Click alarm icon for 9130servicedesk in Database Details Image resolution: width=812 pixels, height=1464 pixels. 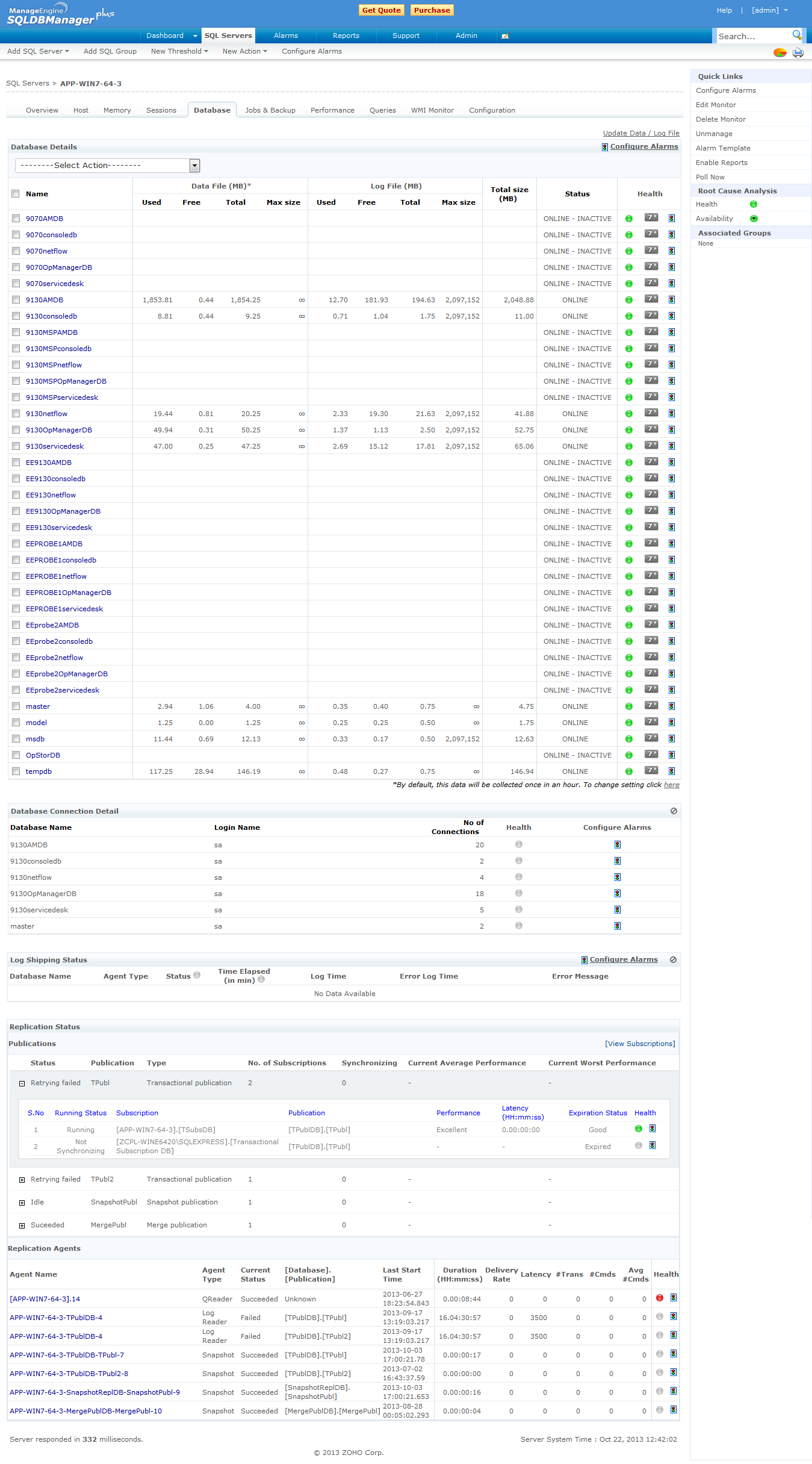[672, 446]
